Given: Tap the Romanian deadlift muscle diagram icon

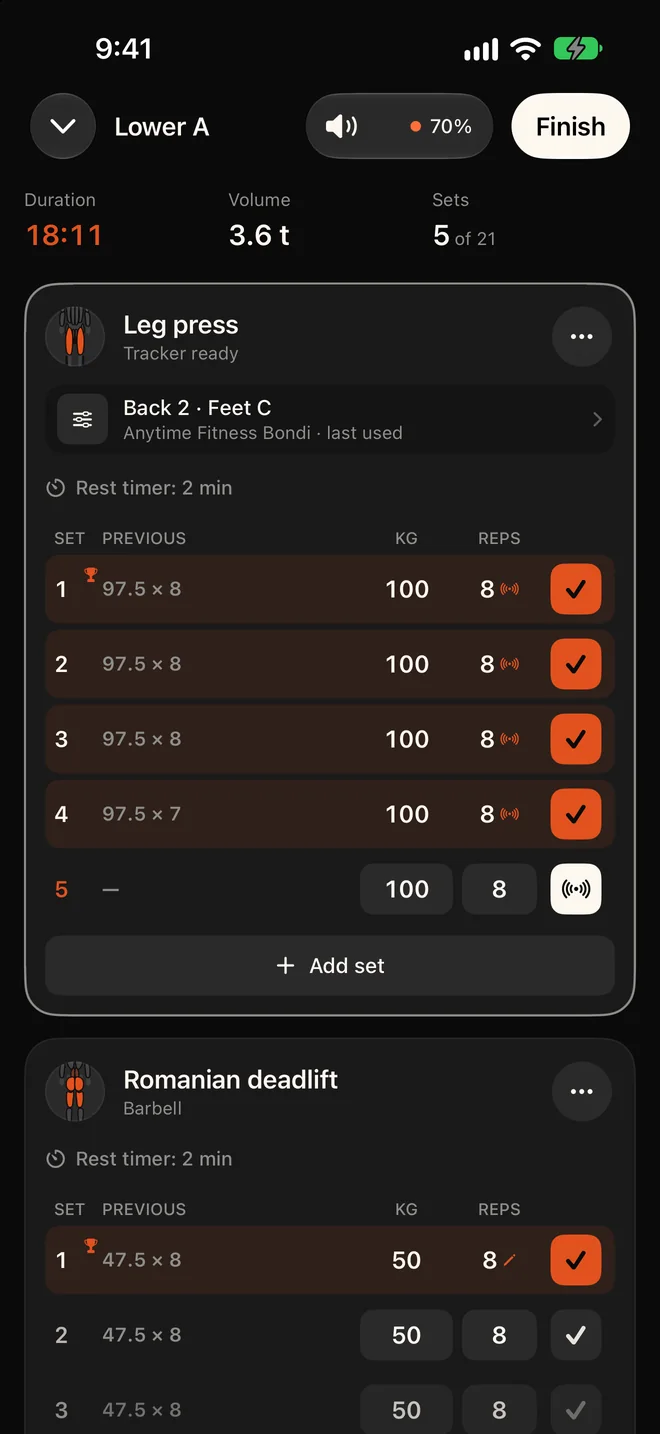Looking at the screenshot, I should tap(75, 1092).
